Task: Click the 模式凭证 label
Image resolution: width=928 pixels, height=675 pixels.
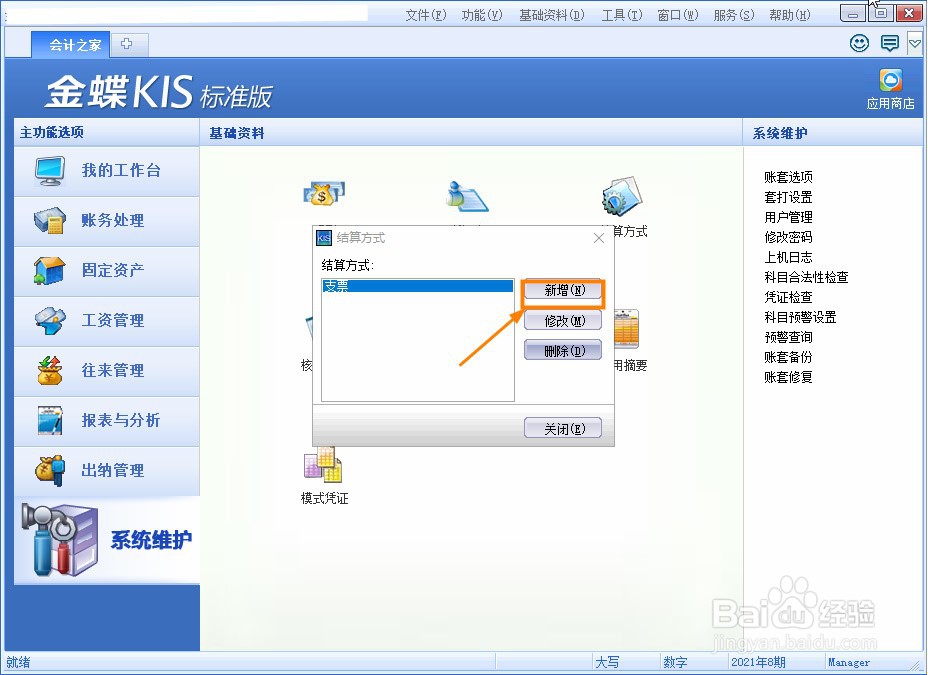Action: [x=324, y=498]
